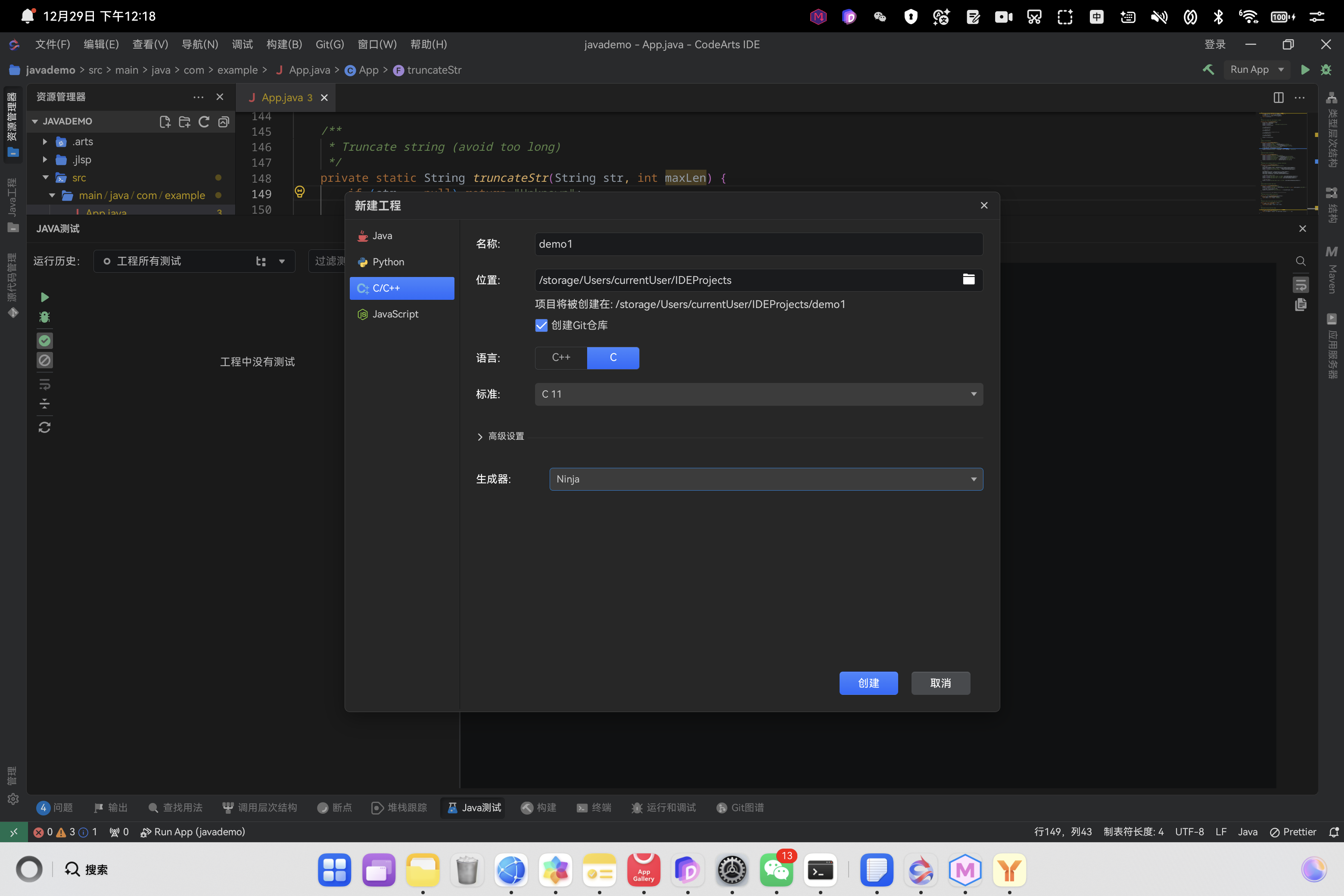This screenshot has width=1344, height=896.
Task: Open the 生成器 Ninja dropdown
Action: pos(766,479)
